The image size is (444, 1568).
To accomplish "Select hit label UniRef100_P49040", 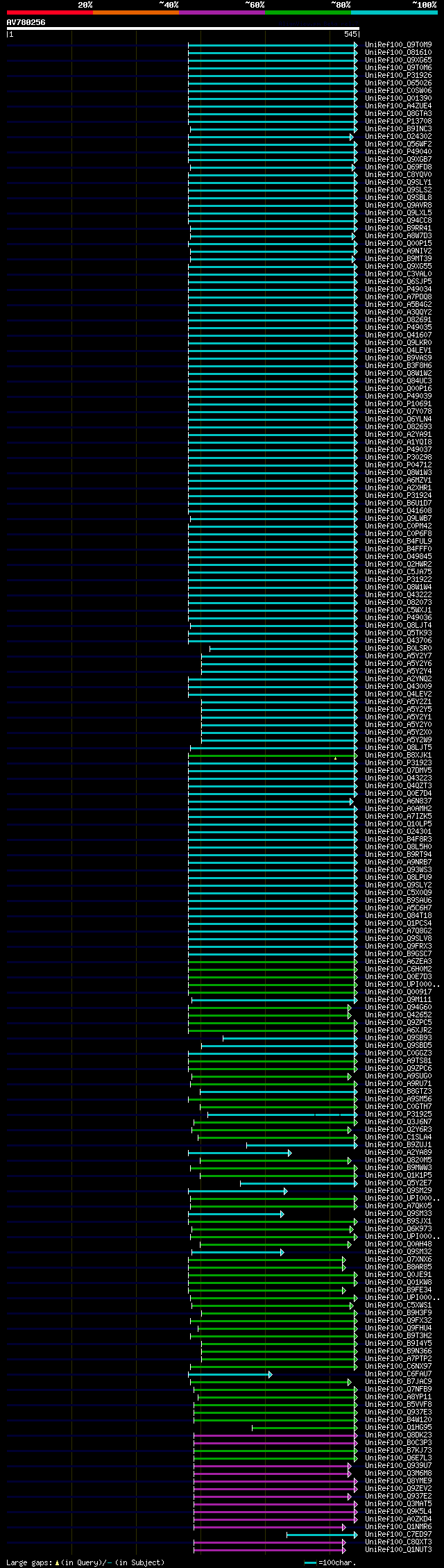I will click(x=398, y=152).
